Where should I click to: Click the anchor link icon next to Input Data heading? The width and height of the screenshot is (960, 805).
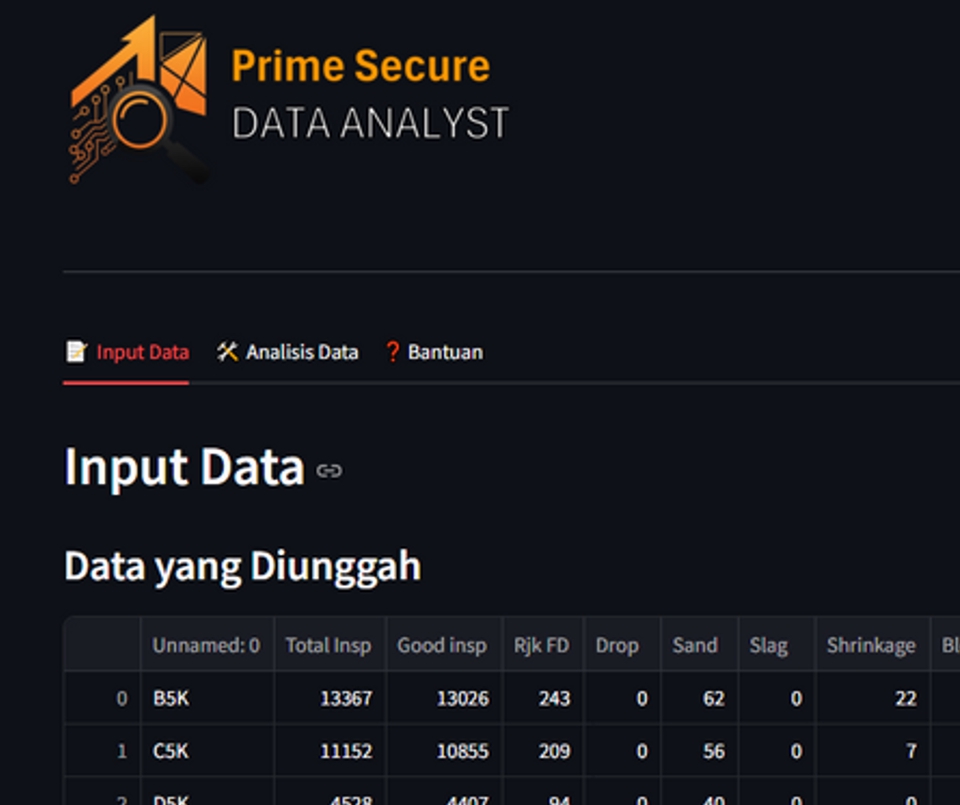[330, 469]
